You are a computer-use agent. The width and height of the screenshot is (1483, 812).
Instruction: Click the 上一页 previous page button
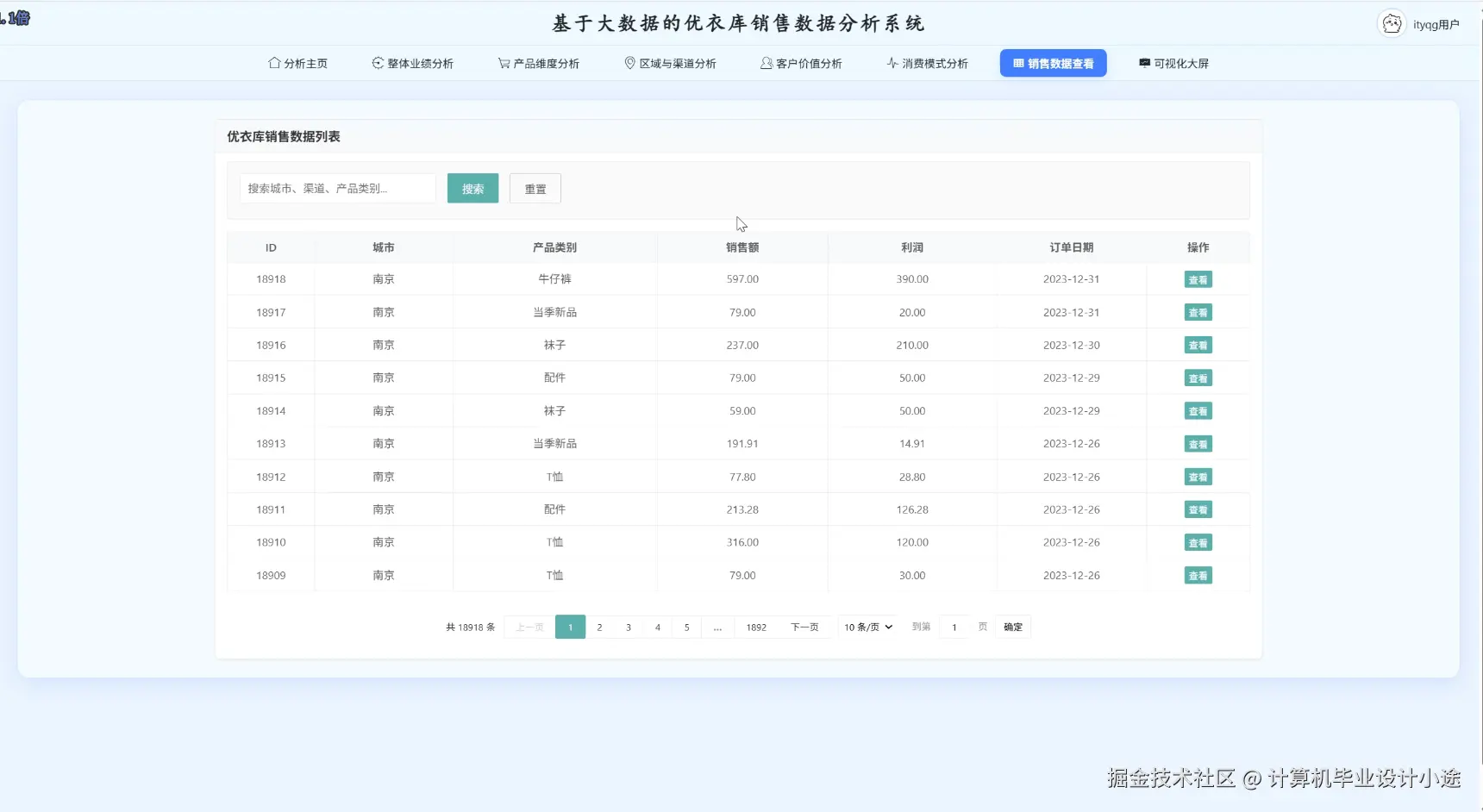[x=529, y=627]
